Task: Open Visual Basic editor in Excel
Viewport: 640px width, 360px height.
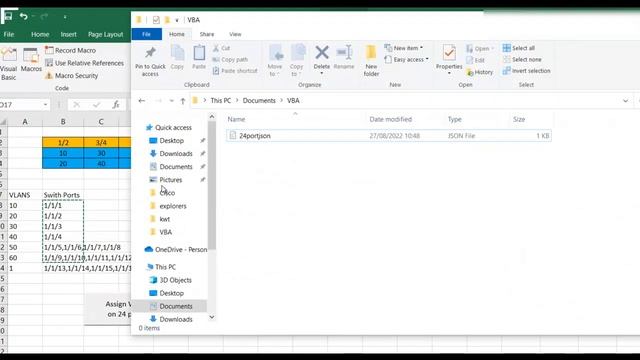Action: point(9,64)
